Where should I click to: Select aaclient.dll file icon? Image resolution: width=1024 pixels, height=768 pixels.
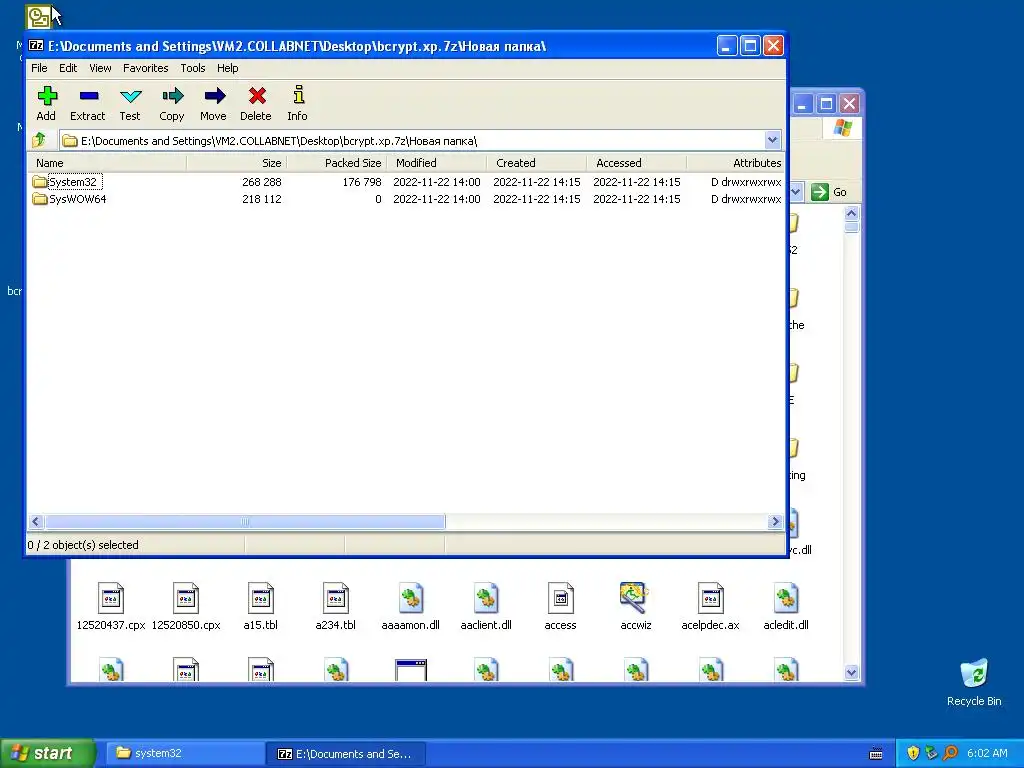point(486,607)
